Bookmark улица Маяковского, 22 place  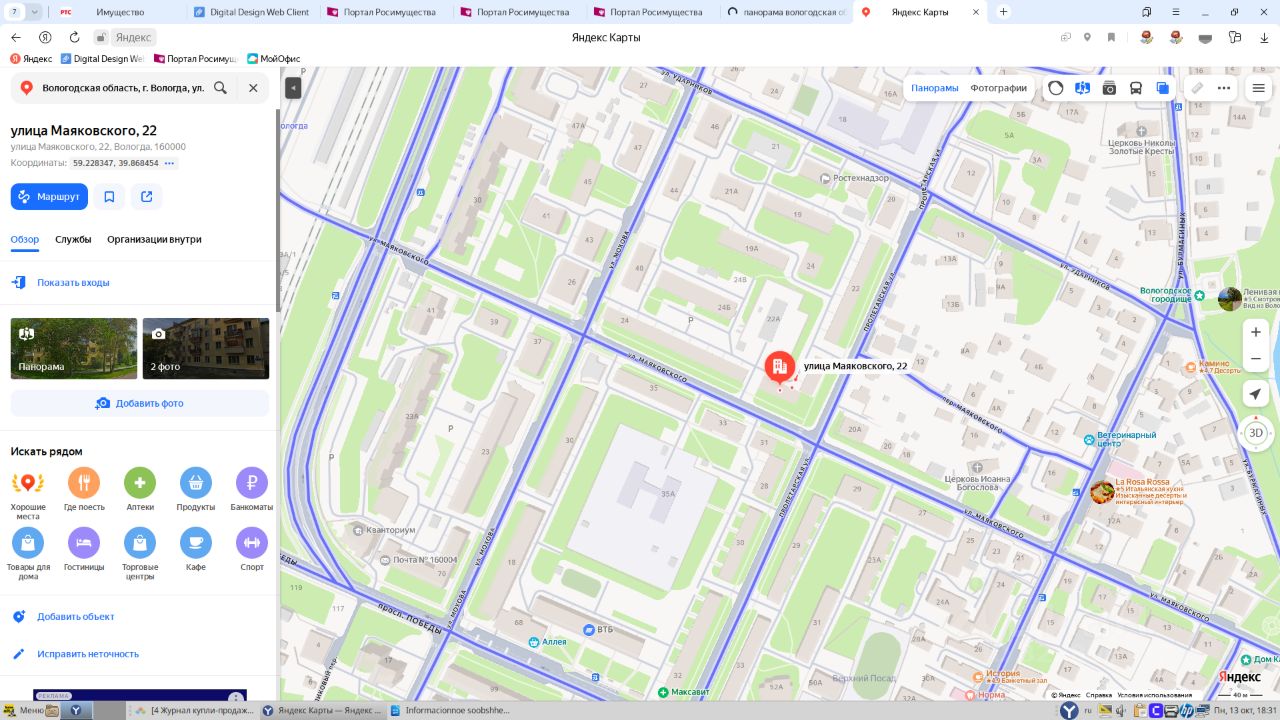tap(109, 197)
